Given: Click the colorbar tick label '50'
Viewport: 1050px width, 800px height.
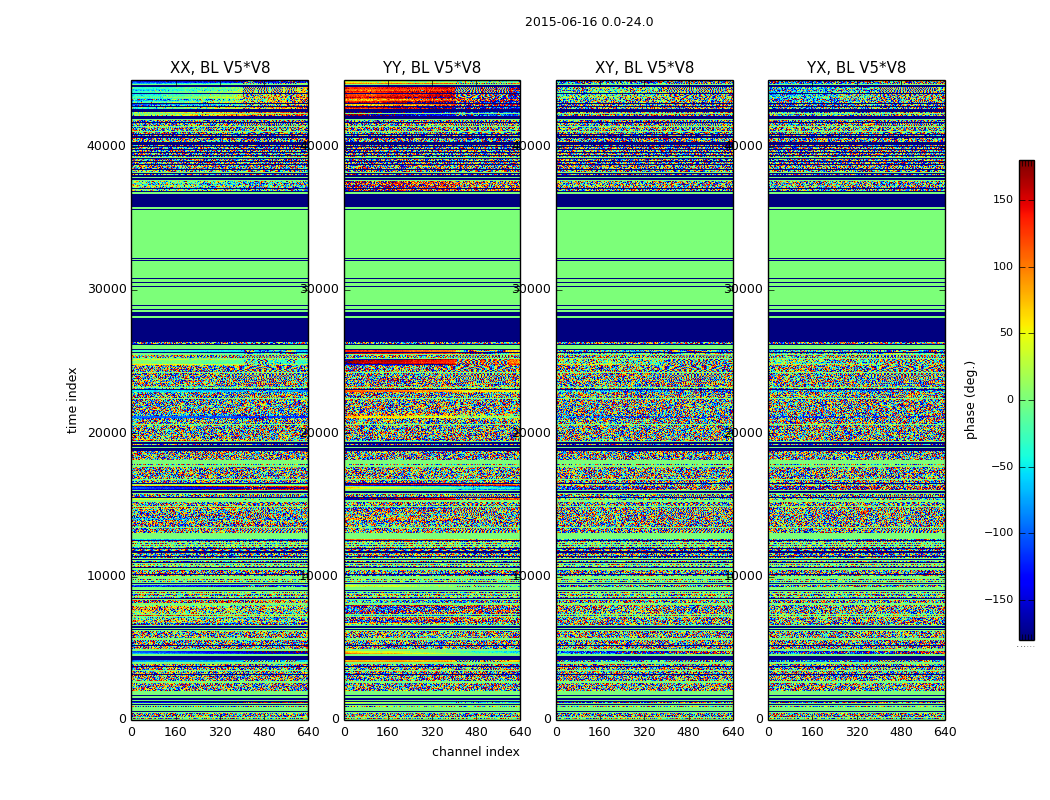Looking at the screenshot, I should pos(1006,333).
